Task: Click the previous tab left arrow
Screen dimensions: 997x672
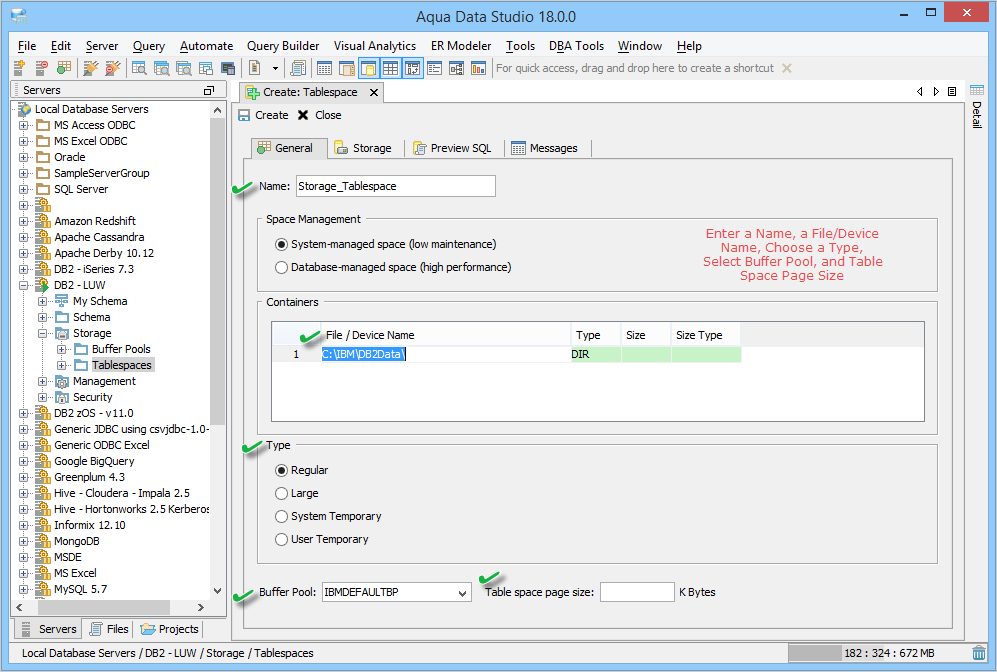Action: 919,92
